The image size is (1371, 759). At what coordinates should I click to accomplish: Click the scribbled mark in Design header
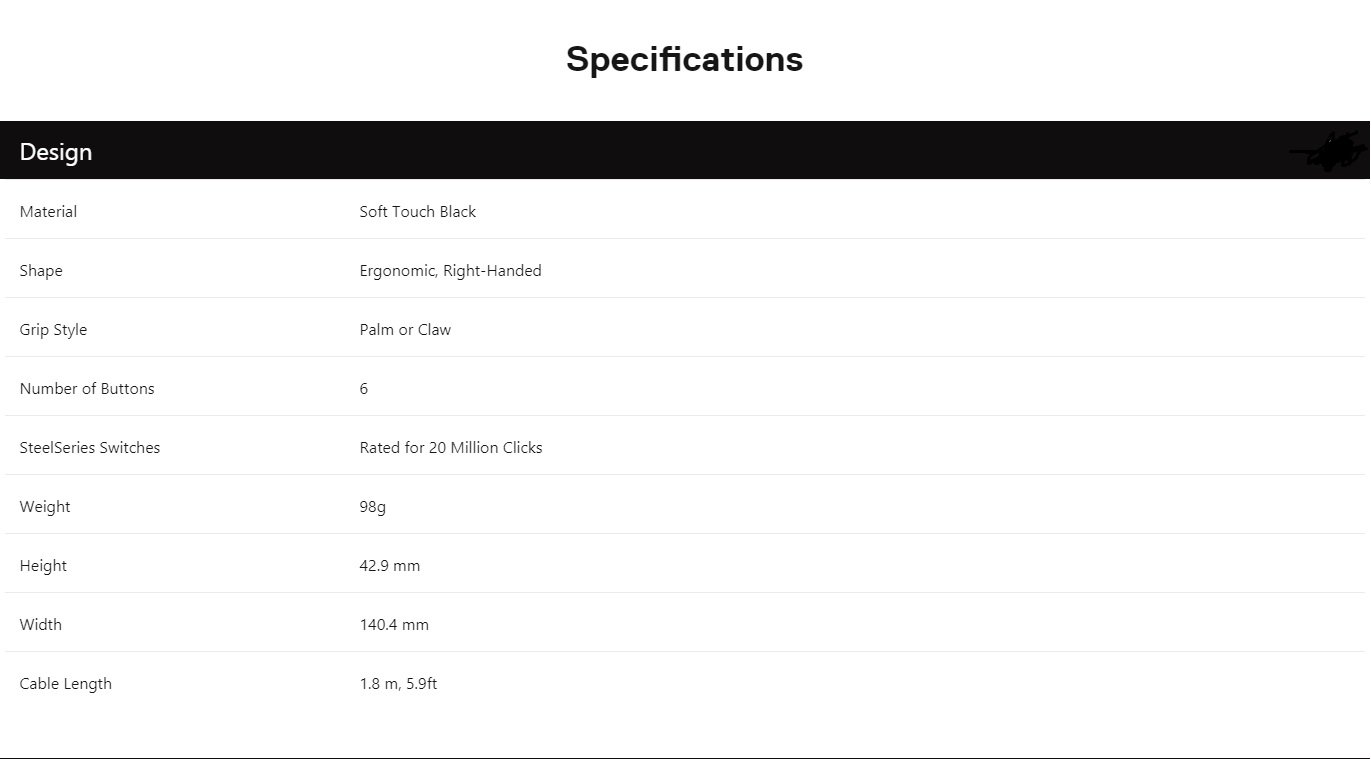click(x=1331, y=152)
